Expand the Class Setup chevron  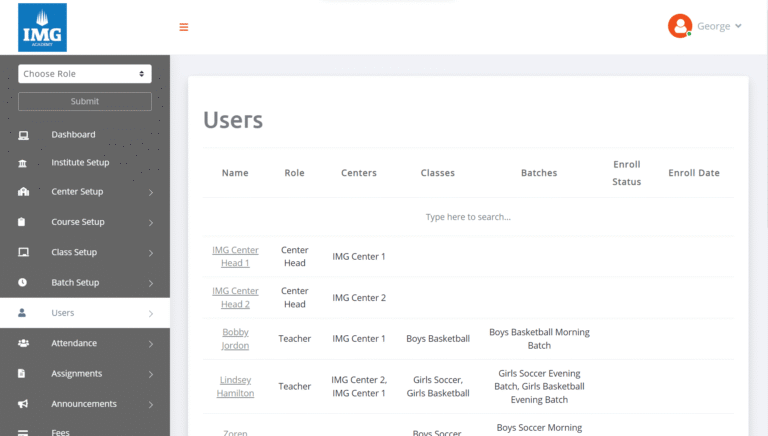(x=151, y=253)
